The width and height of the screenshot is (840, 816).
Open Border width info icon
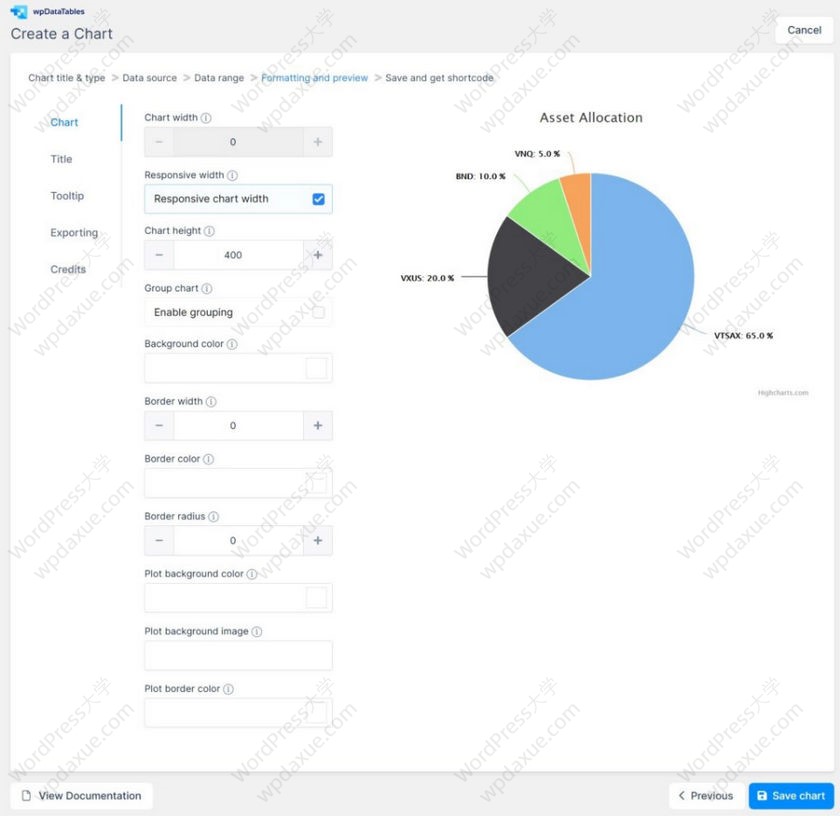pos(211,401)
